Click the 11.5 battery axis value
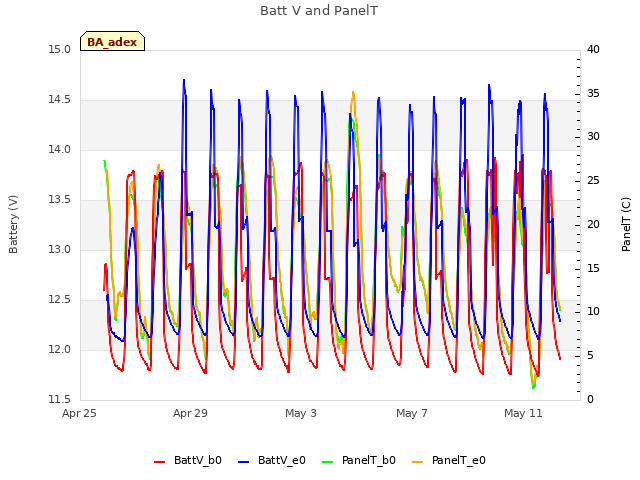Screen dimensions: 640x480 pos(60,399)
